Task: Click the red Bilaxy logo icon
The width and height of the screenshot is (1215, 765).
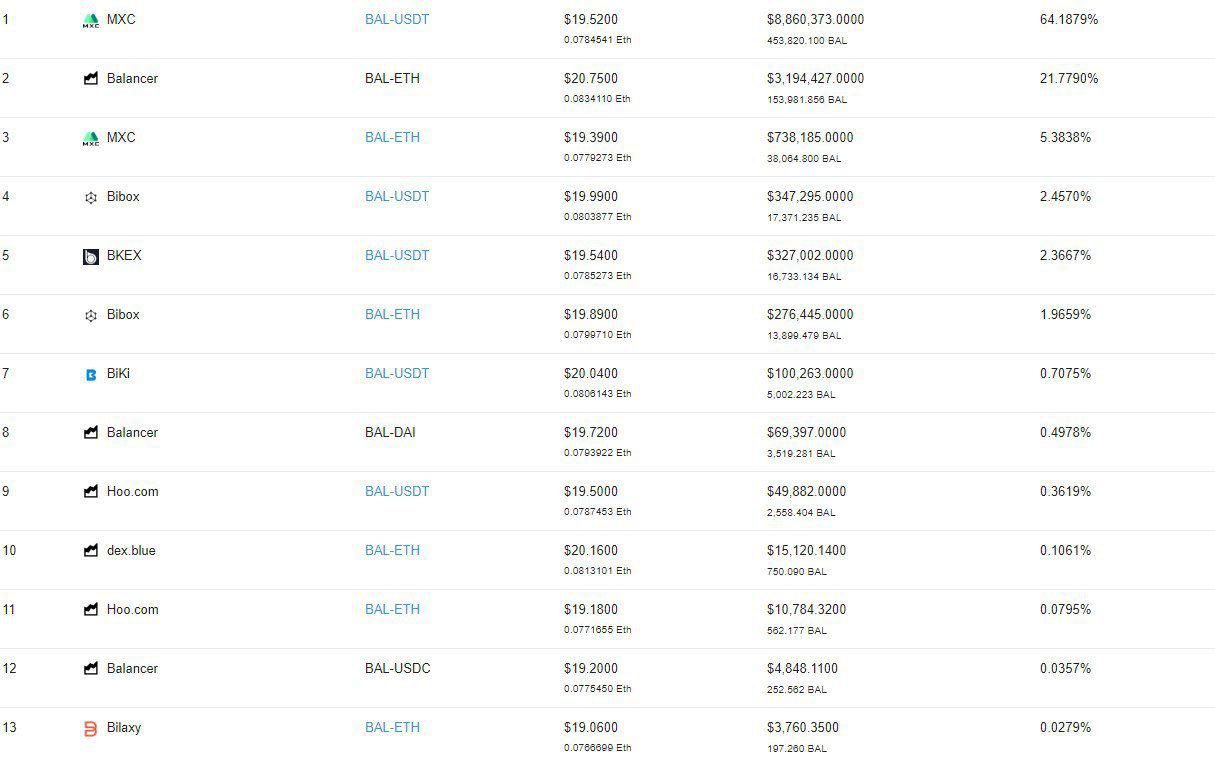Action: click(x=91, y=729)
